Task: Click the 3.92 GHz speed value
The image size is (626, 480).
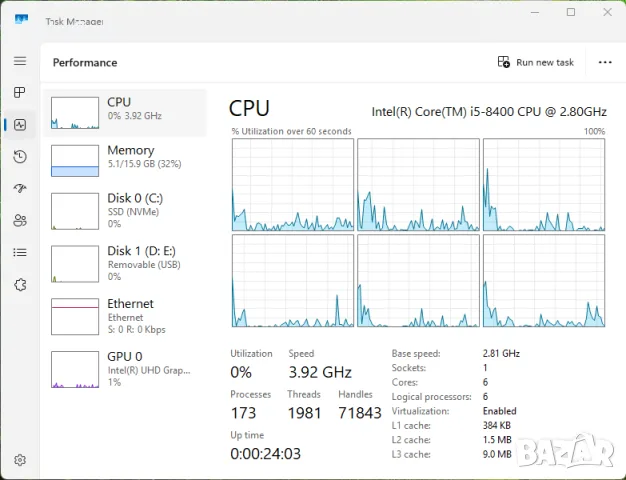Action: (x=320, y=372)
